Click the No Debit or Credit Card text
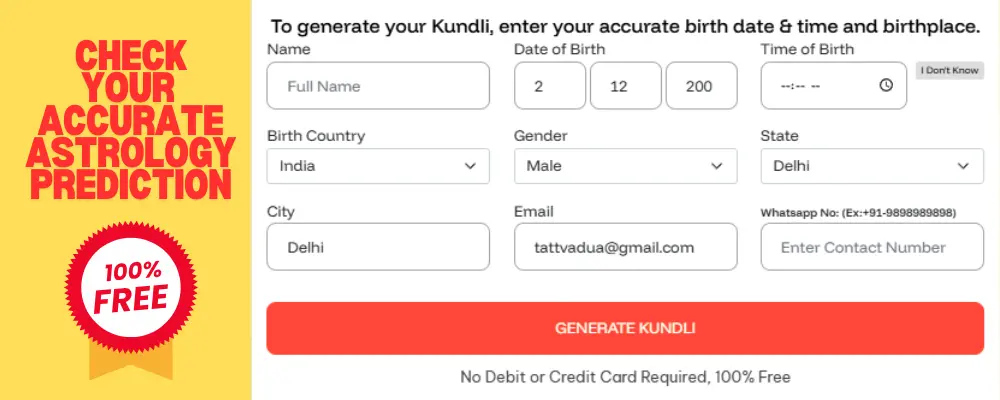The height and width of the screenshot is (400, 1000). click(625, 377)
